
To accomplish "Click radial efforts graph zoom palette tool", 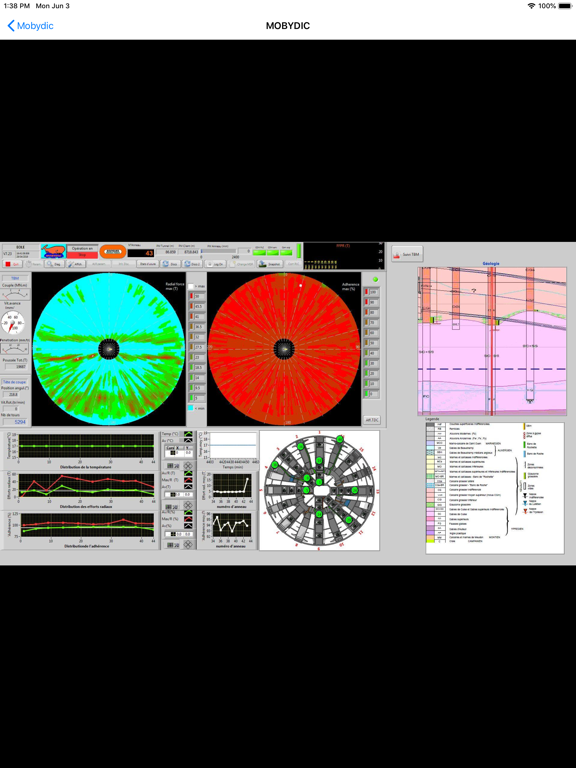I will click(170, 506).
